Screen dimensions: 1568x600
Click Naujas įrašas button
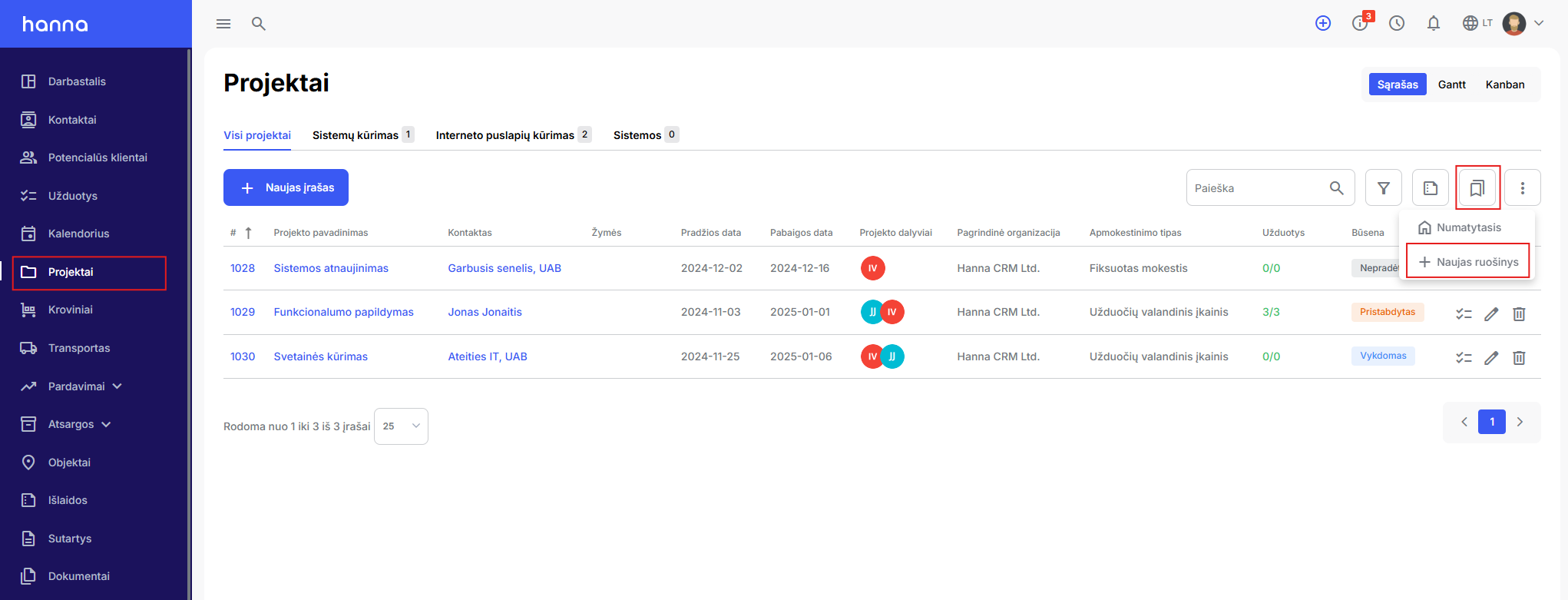286,187
